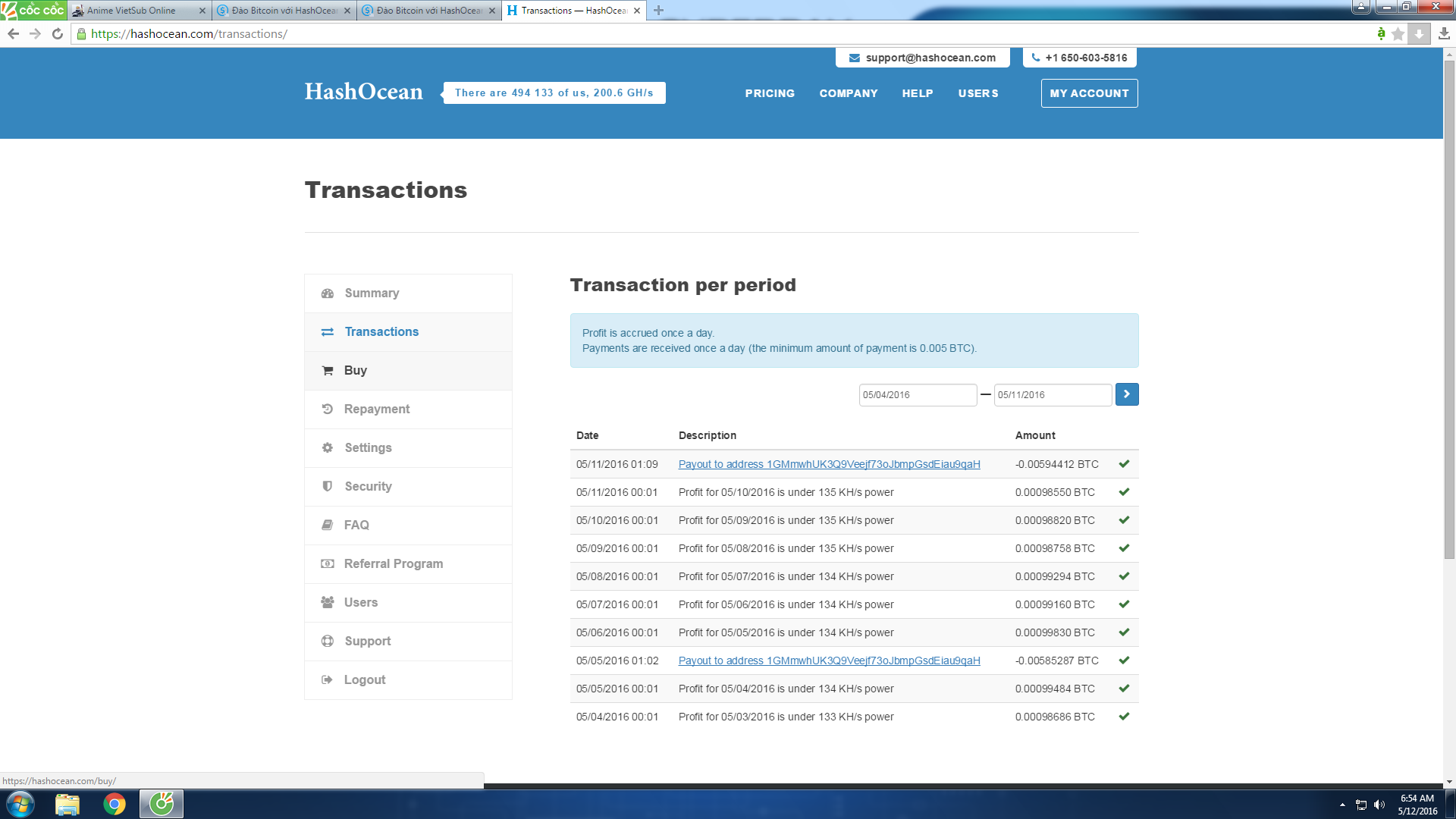Click the Logout icon in sidebar

pyautogui.click(x=328, y=680)
